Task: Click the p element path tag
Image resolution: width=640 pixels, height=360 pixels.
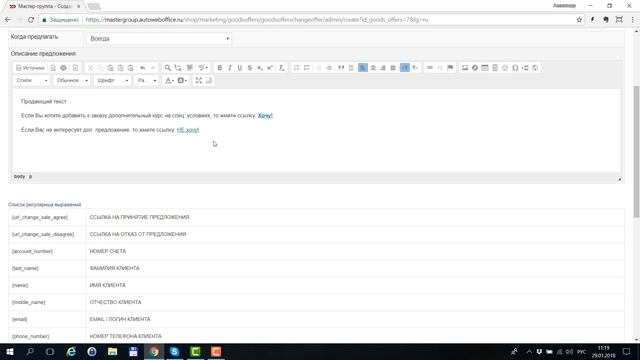Action: click(30, 176)
